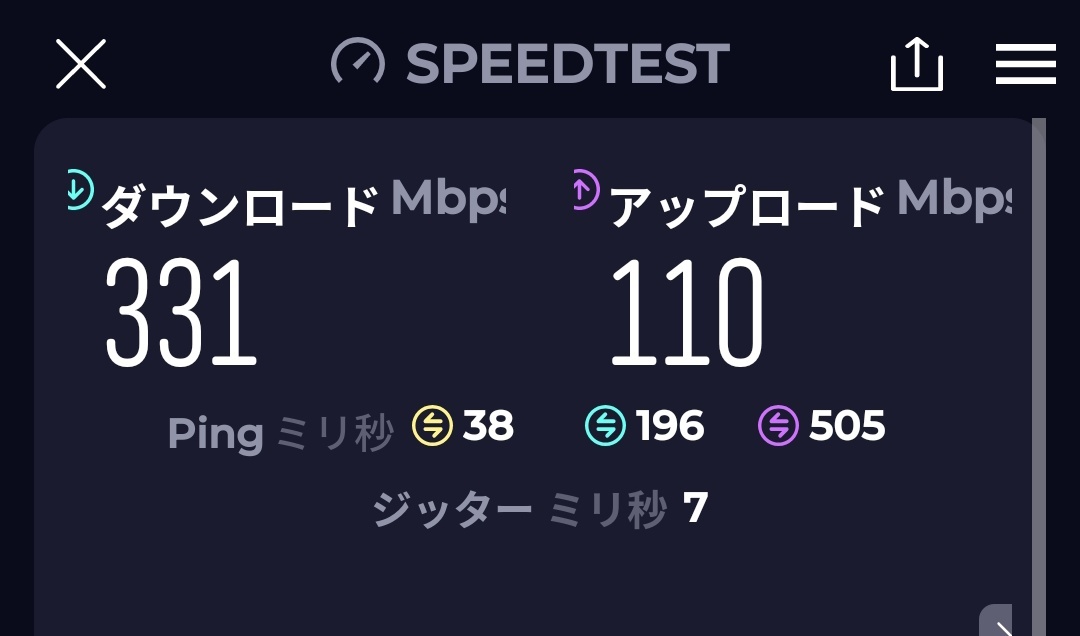This screenshot has width=1080, height=636.
Task: Select the ダウンロード label
Action: click(239, 206)
